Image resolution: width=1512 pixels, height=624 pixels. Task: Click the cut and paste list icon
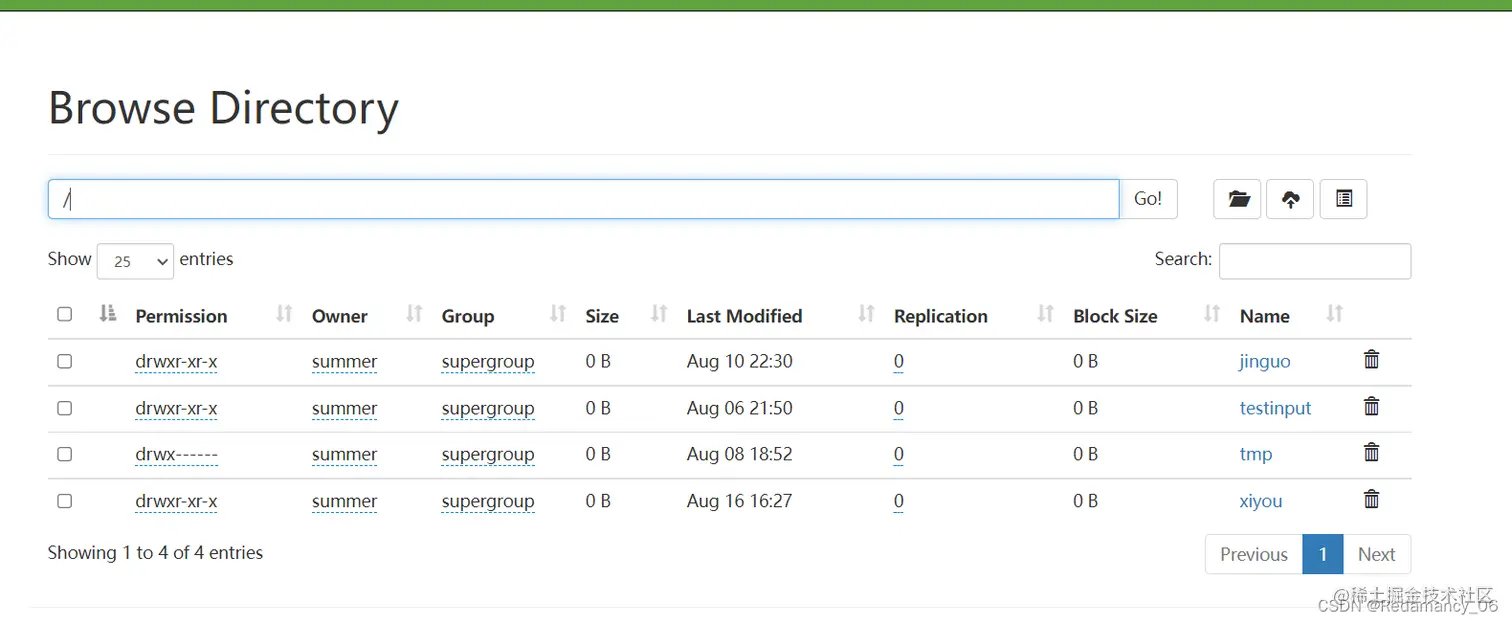pos(1344,199)
